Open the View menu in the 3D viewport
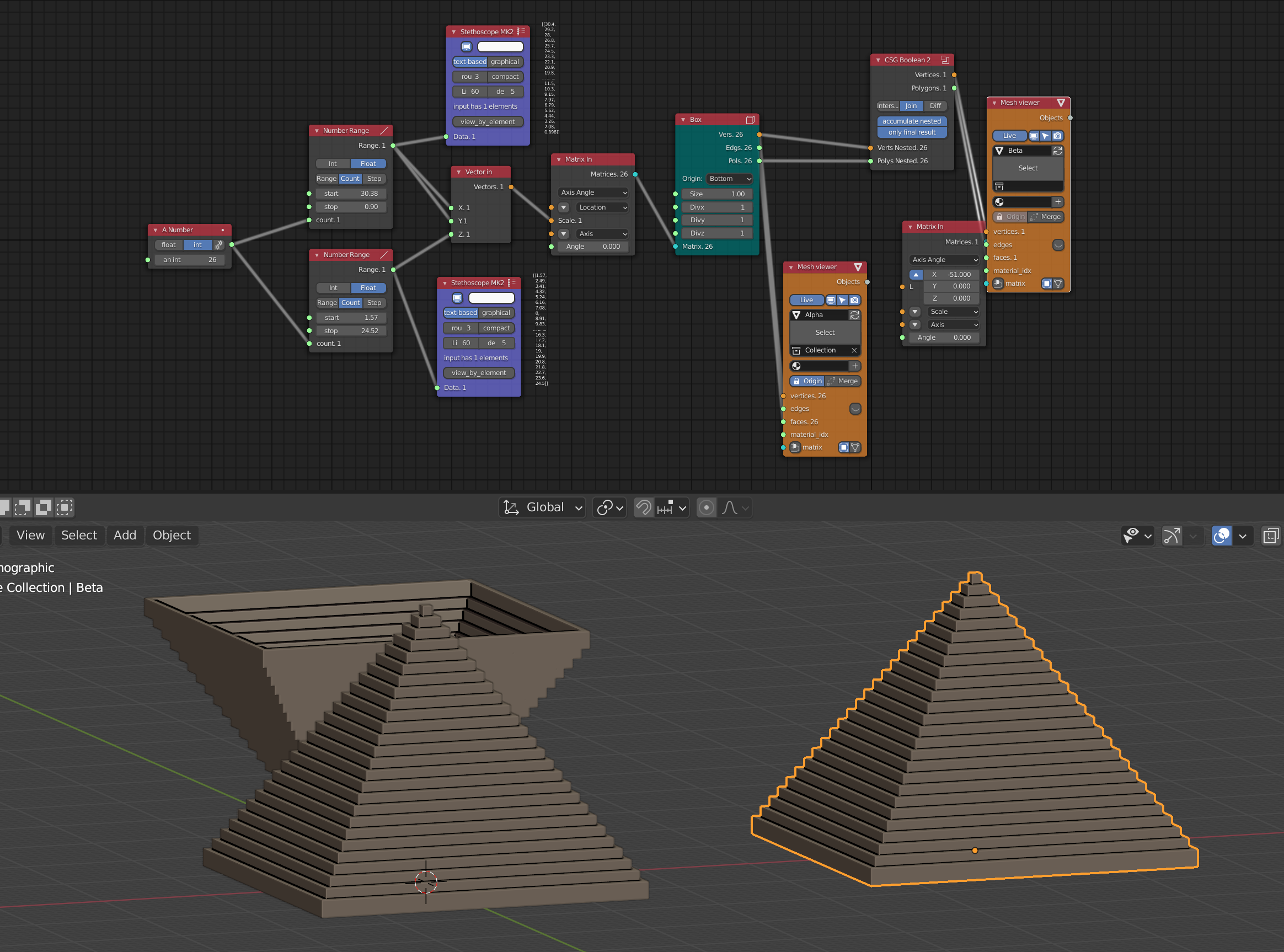The width and height of the screenshot is (1284, 952). [30, 535]
